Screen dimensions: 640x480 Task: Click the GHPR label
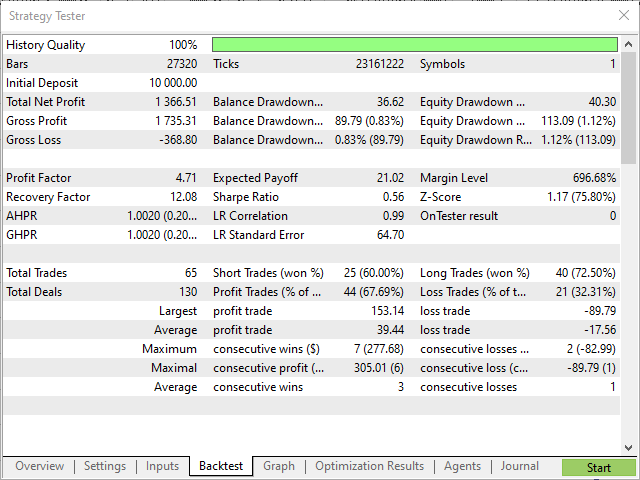coord(22,235)
